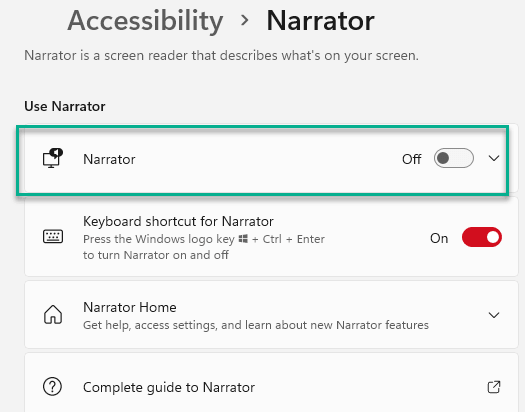The width and height of the screenshot is (525, 412).
Task: Click the On label beside shortcut switch
Action: click(439, 238)
